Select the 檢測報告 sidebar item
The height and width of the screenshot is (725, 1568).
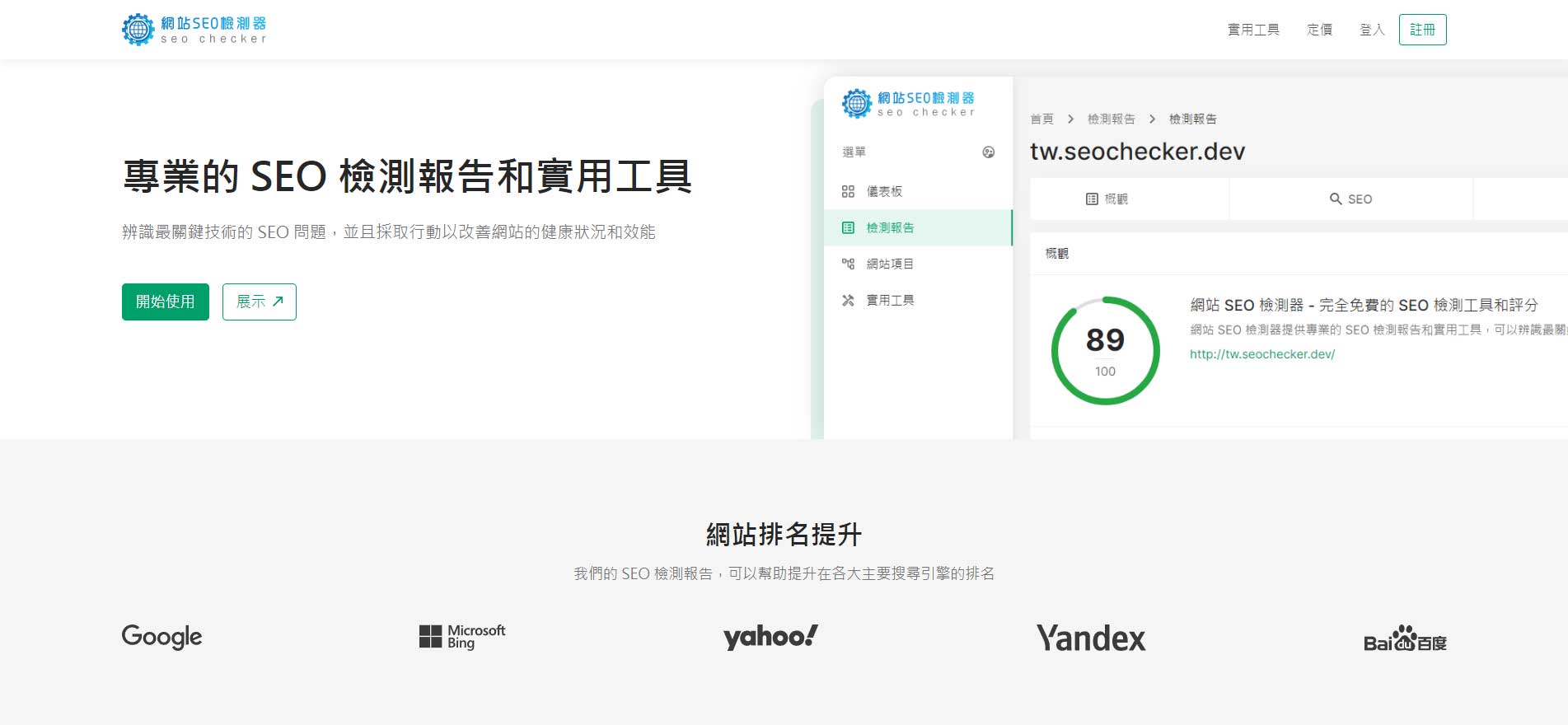(x=890, y=227)
